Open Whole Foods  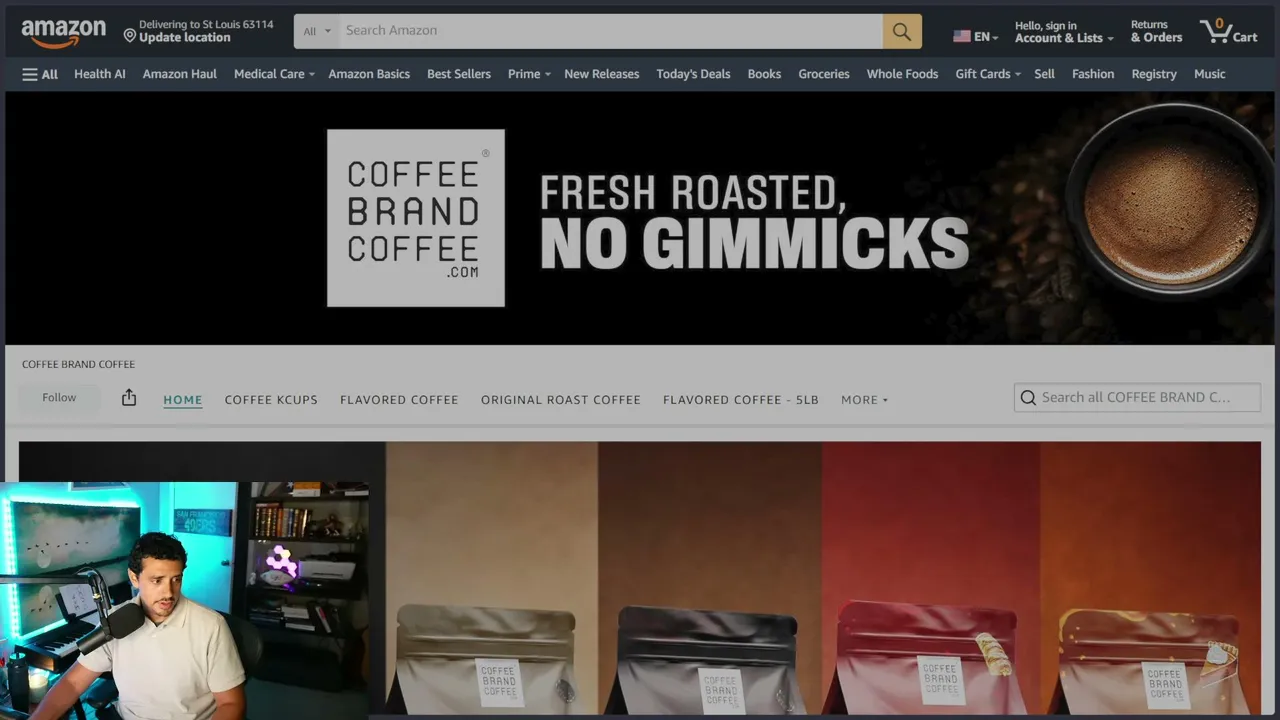pos(902,74)
